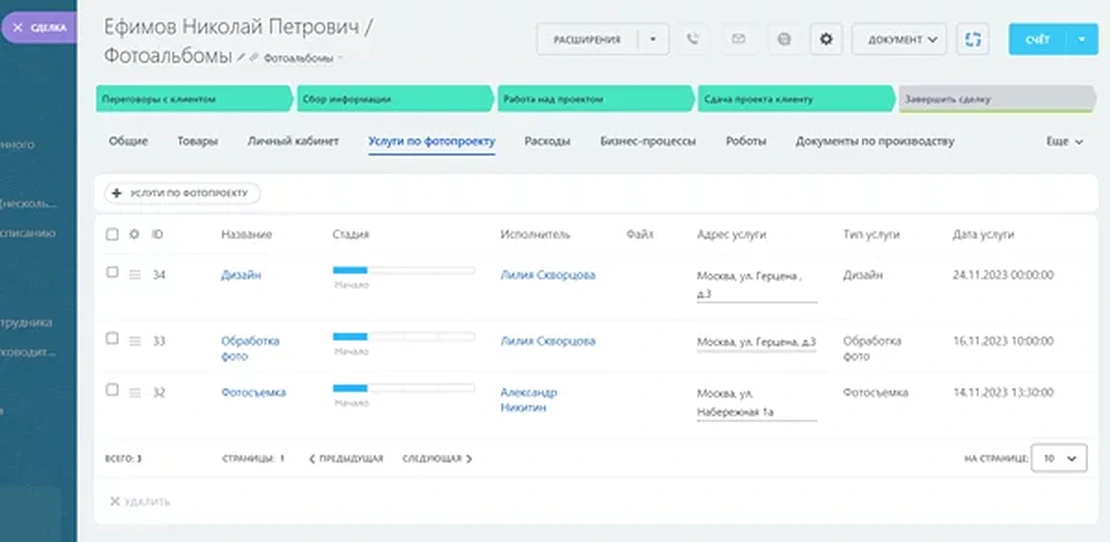Open the rows-per-page dropdown showing 10
Viewport: 1110px width, 542px height.
coord(1059,458)
